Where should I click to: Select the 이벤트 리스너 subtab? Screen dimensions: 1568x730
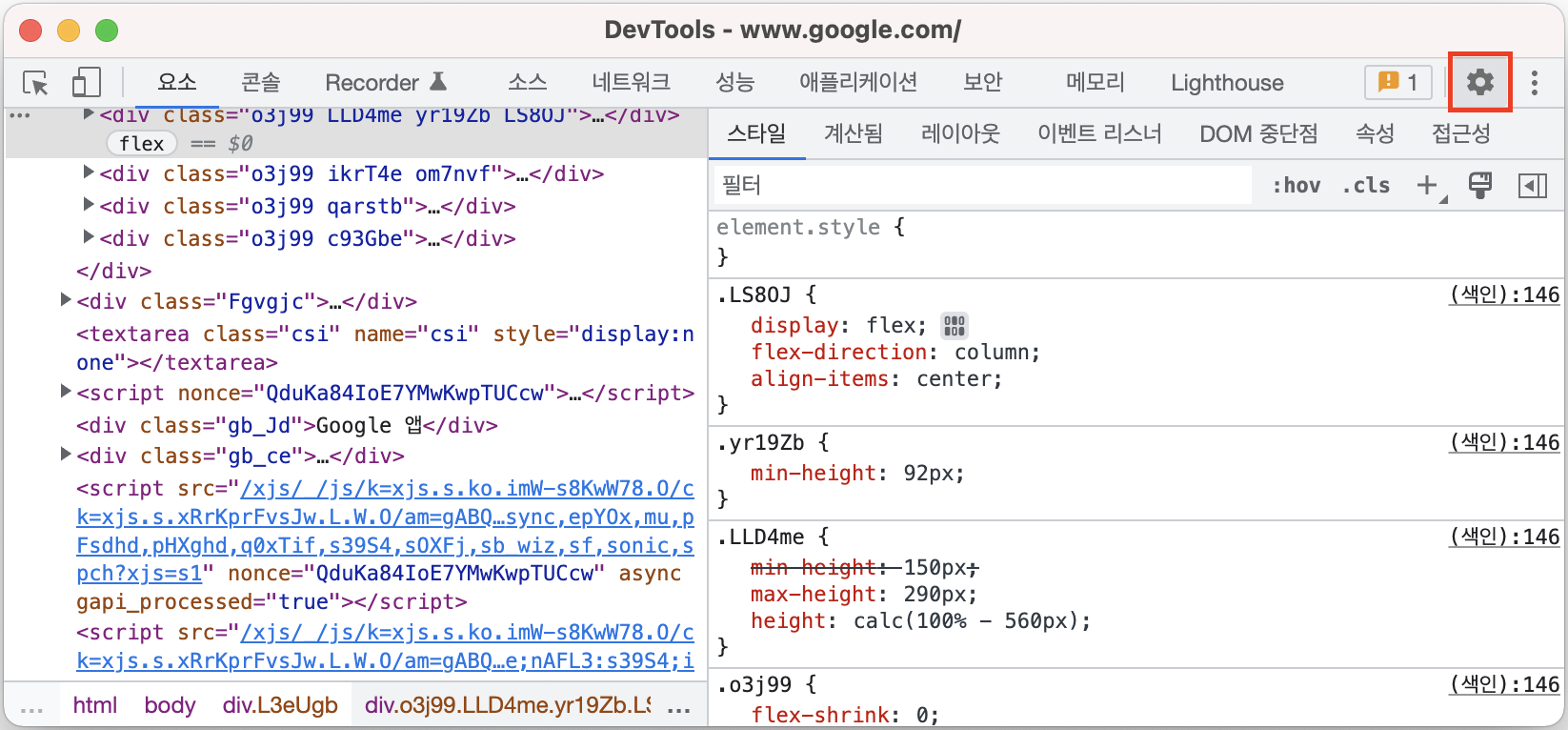pos(1099,133)
